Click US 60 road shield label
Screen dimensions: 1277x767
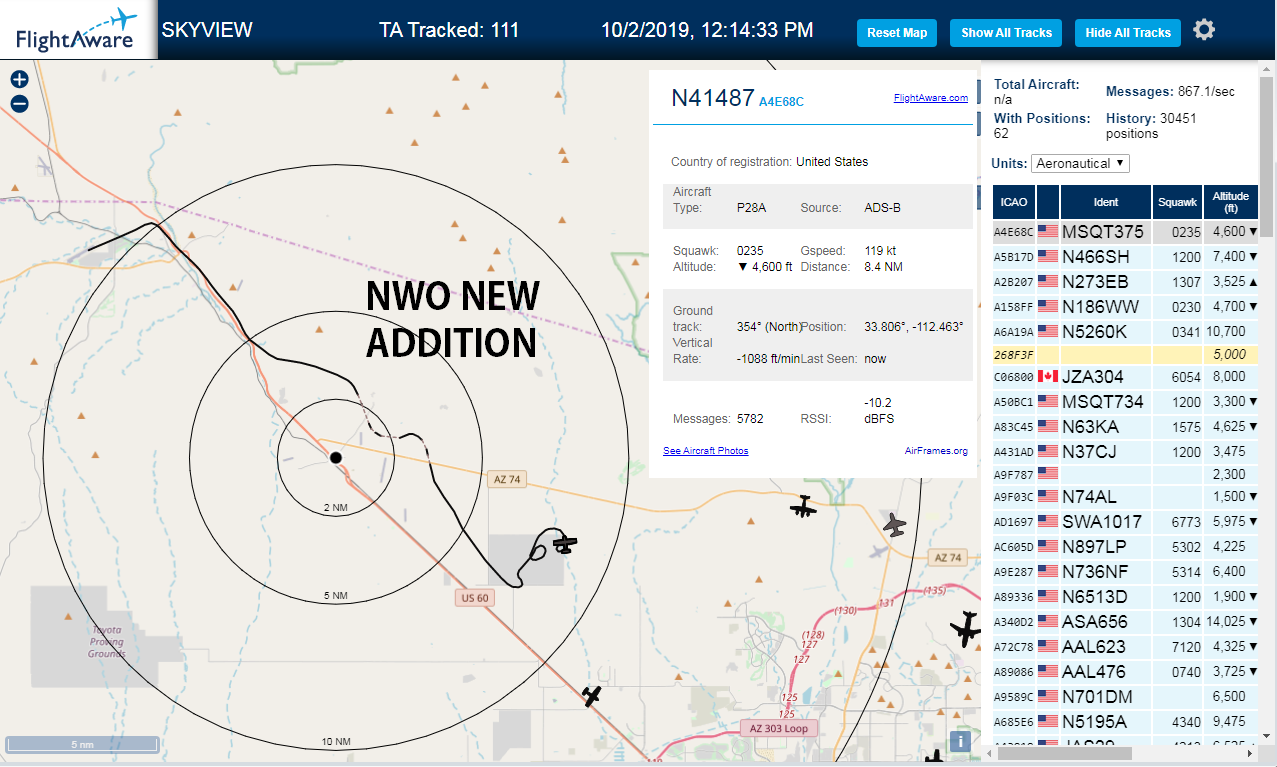[475, 598]
